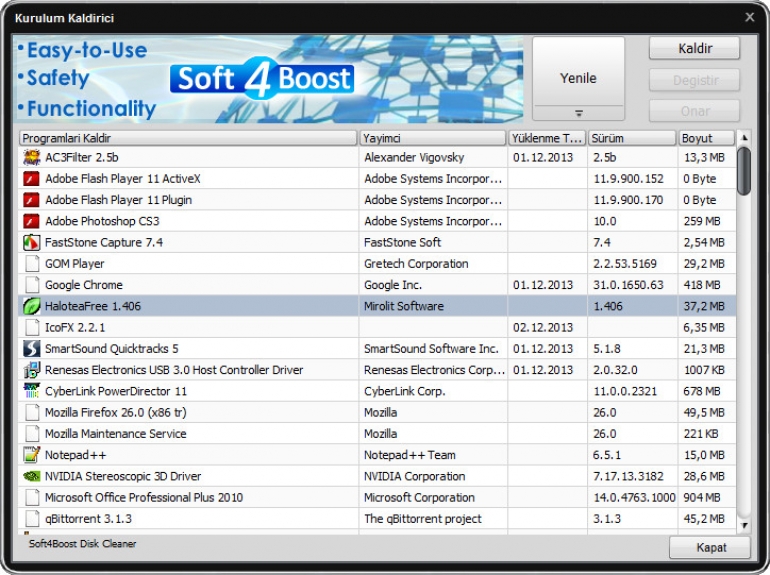Select SmartSound Quicktracks 5 entry
770x575 pixels.
coord(111,349)
